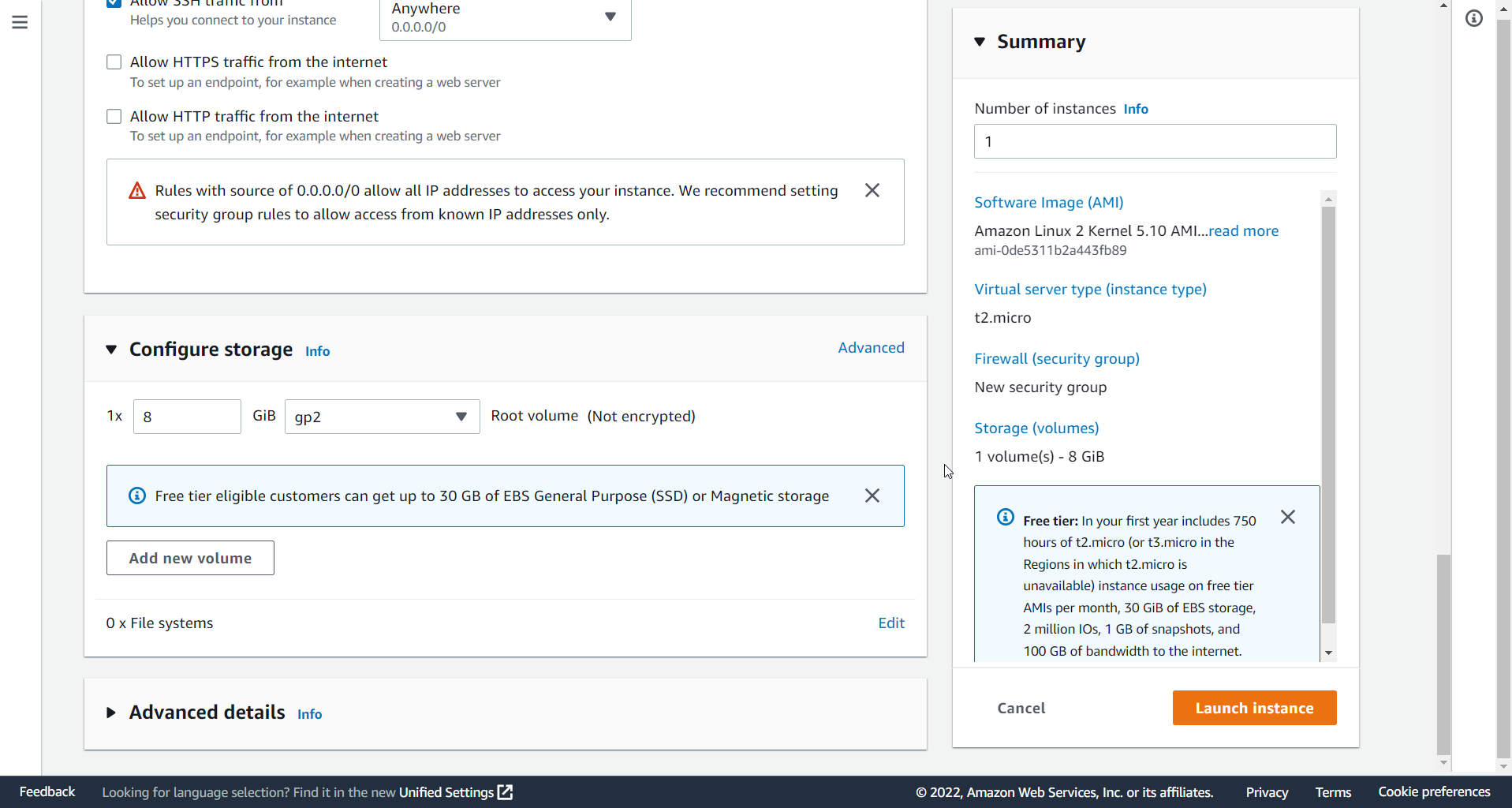Click the info icon in the free tier storage banner
Image resolution: width=1512 pixels, height=808 pixels.
(x=136, y=496)
